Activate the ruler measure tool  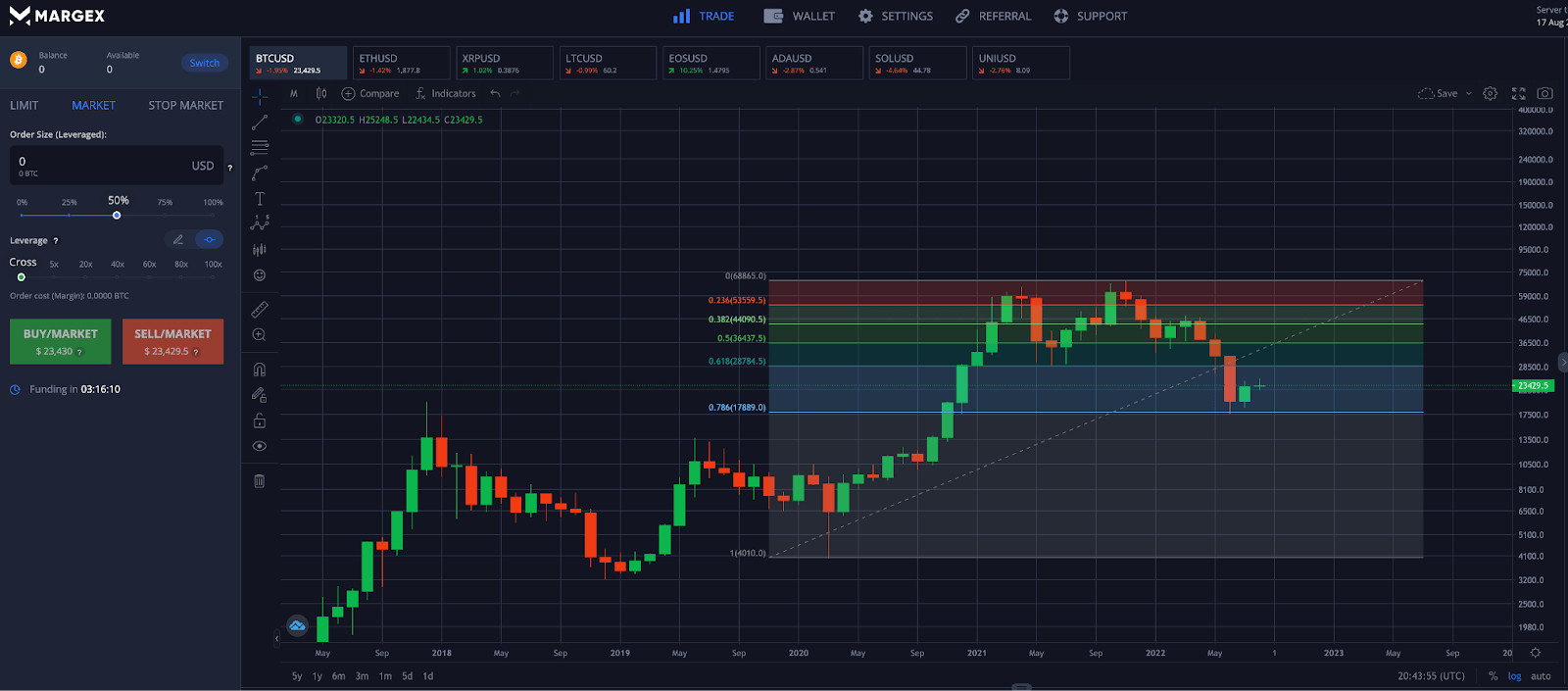tap(260, 310)
